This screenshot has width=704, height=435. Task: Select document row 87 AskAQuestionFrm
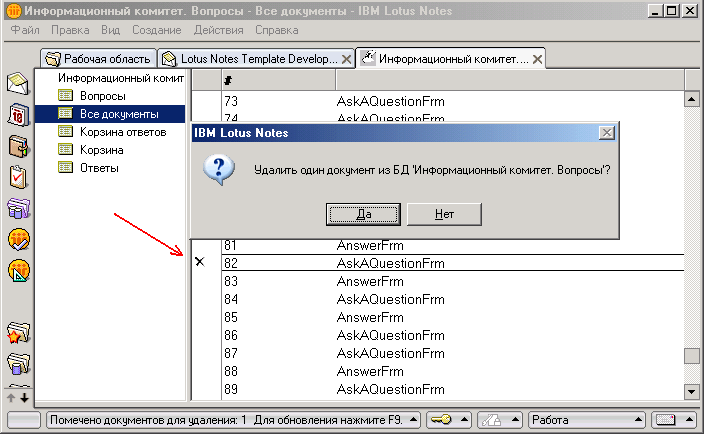tap(453, 353)
